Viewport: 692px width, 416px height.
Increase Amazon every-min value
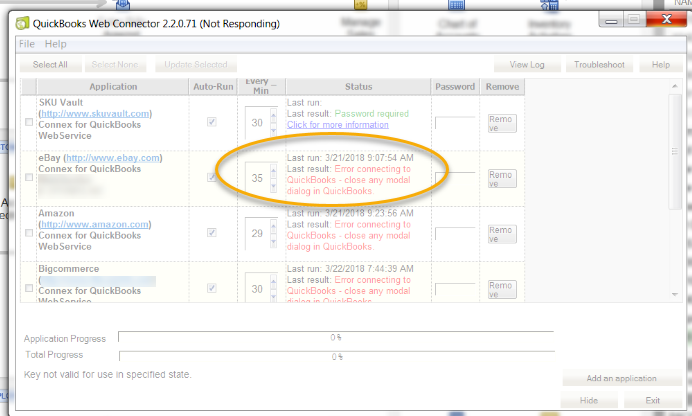click(274, 226)
